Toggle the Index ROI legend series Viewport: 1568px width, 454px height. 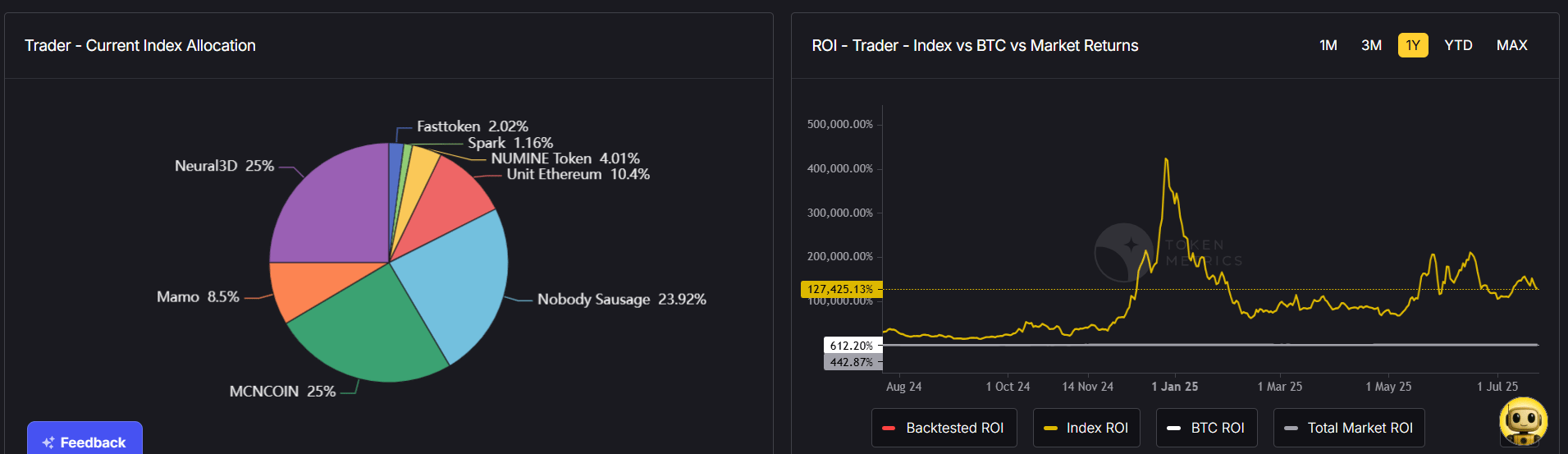[x=1086, y=428]
